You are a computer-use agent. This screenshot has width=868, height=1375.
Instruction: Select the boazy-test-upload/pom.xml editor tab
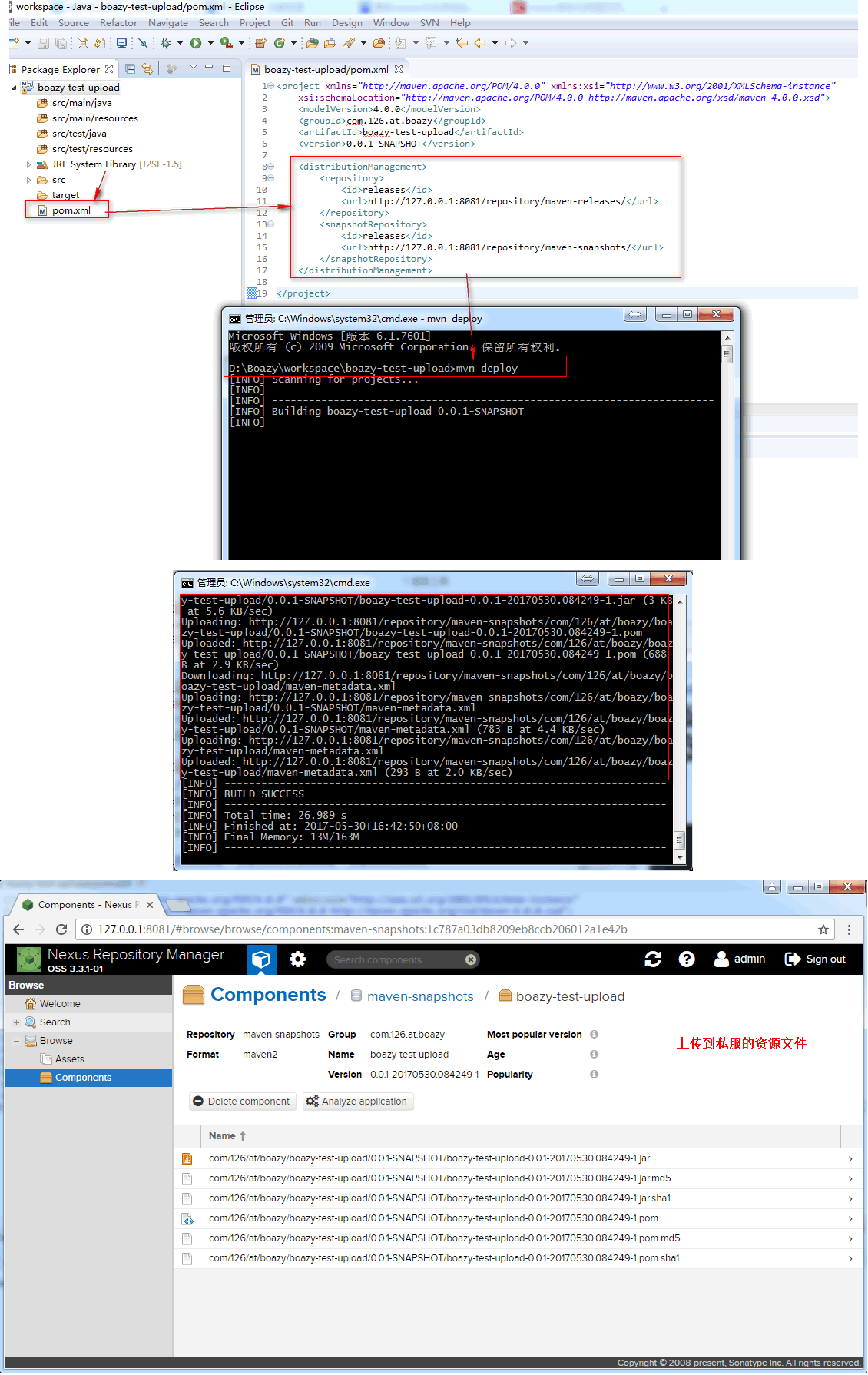click(326, 70)
